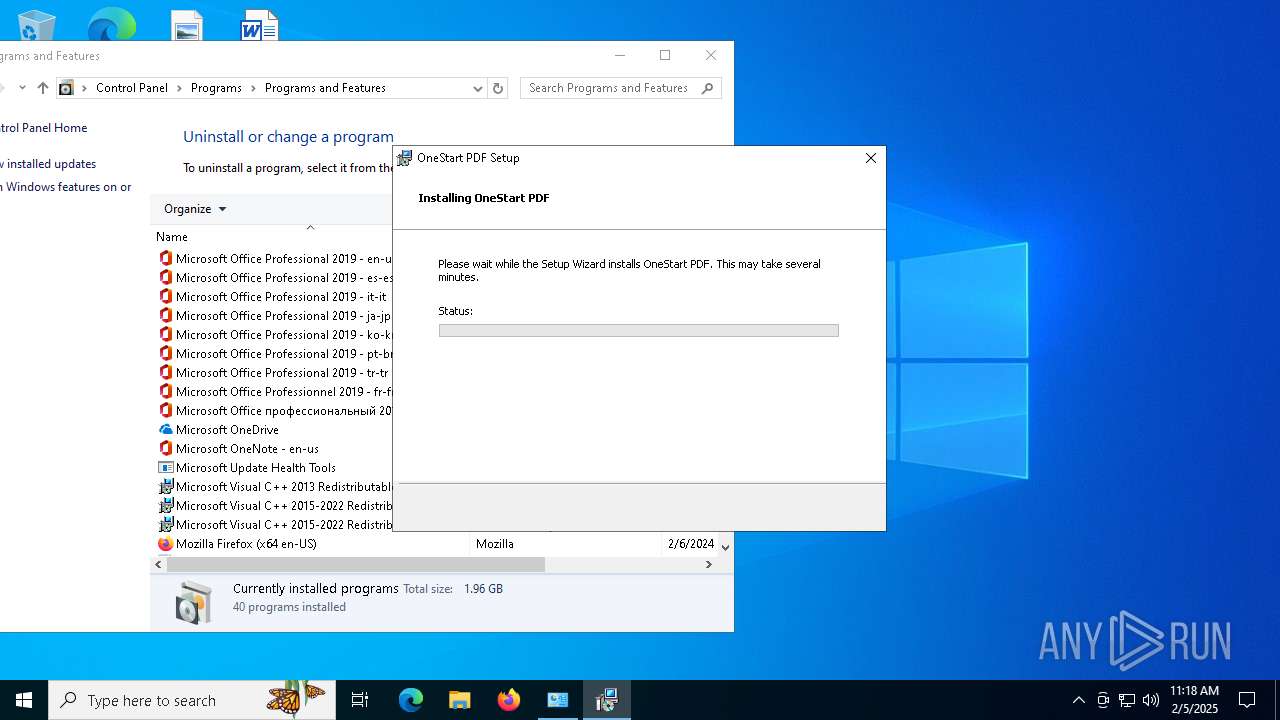Click the Type here to search box
Image resolution: width=1280 pixels, height=720 pixels.
pos(192,700)
